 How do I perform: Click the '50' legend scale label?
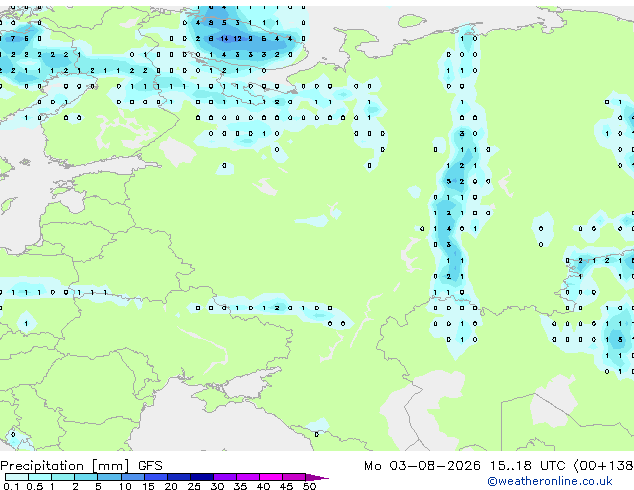pyautogui.click(x=309, y=486)
